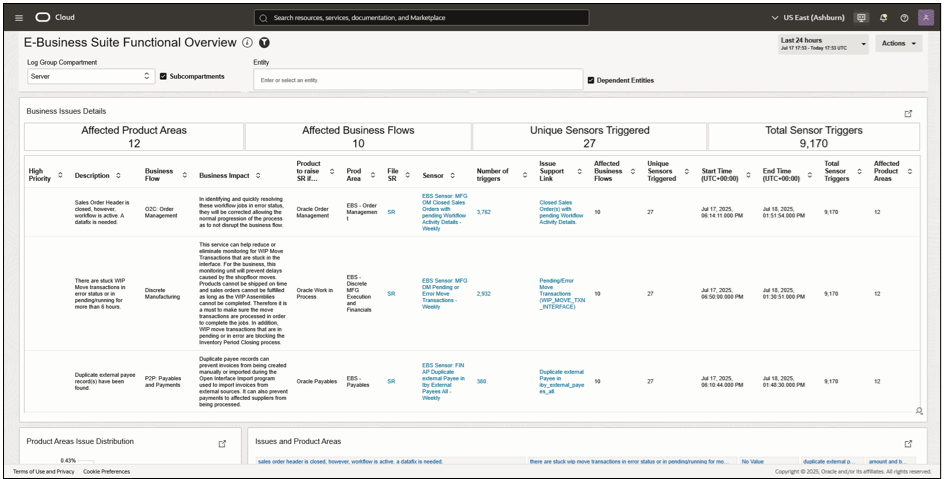The width and height of the screenshot is (944, 479).
Task: Open the Log Group Compartment Server dropdown
Action: point(91,76)
